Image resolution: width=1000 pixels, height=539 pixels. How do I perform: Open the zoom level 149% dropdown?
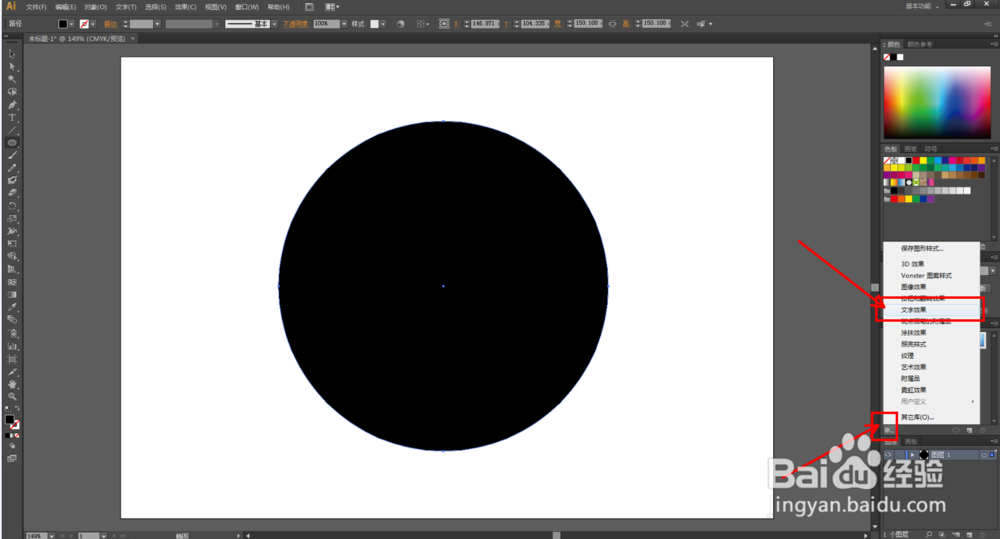point(52,536)
